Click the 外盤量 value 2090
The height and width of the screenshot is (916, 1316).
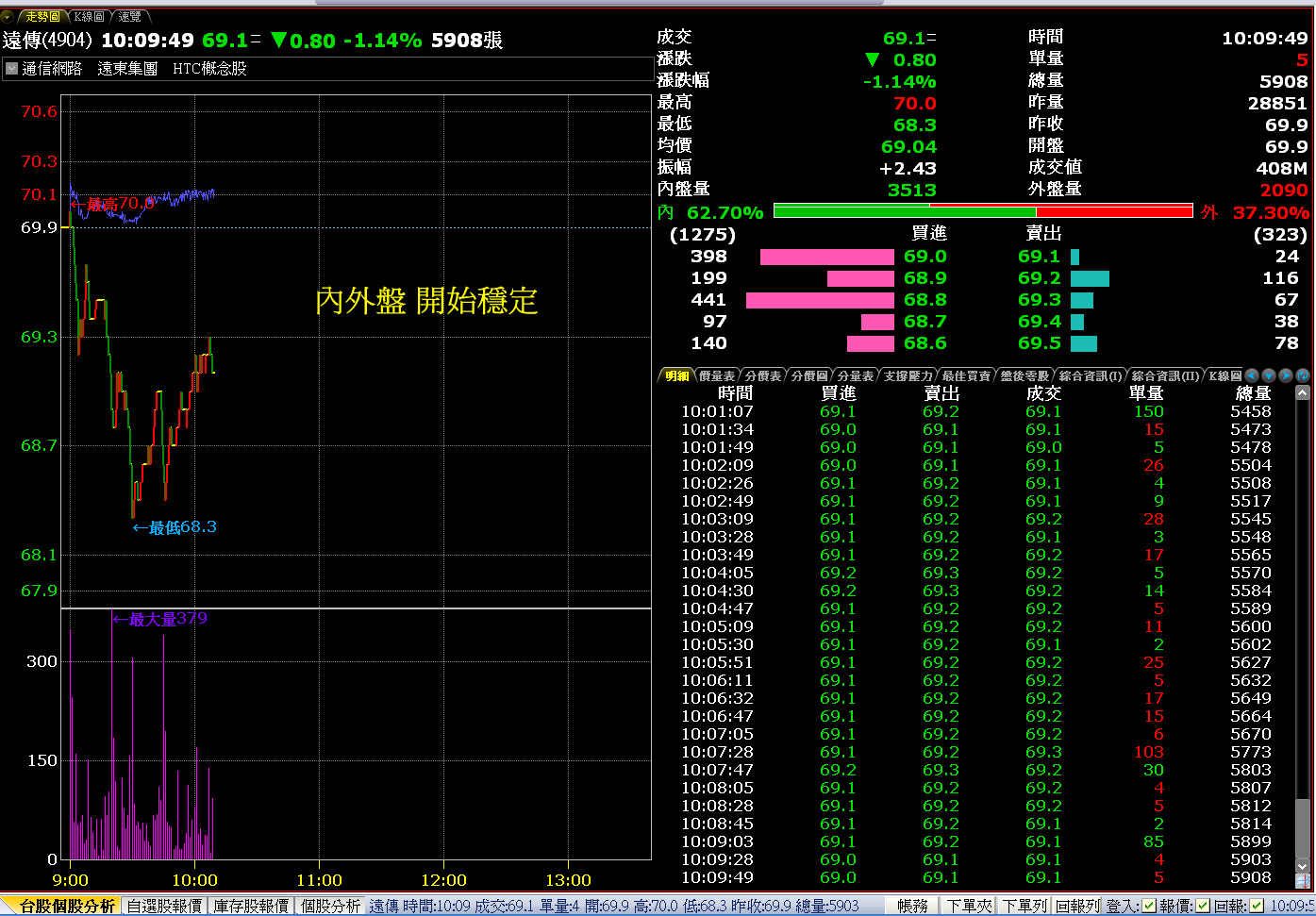pyautogui.click(x=1284, y=190)
